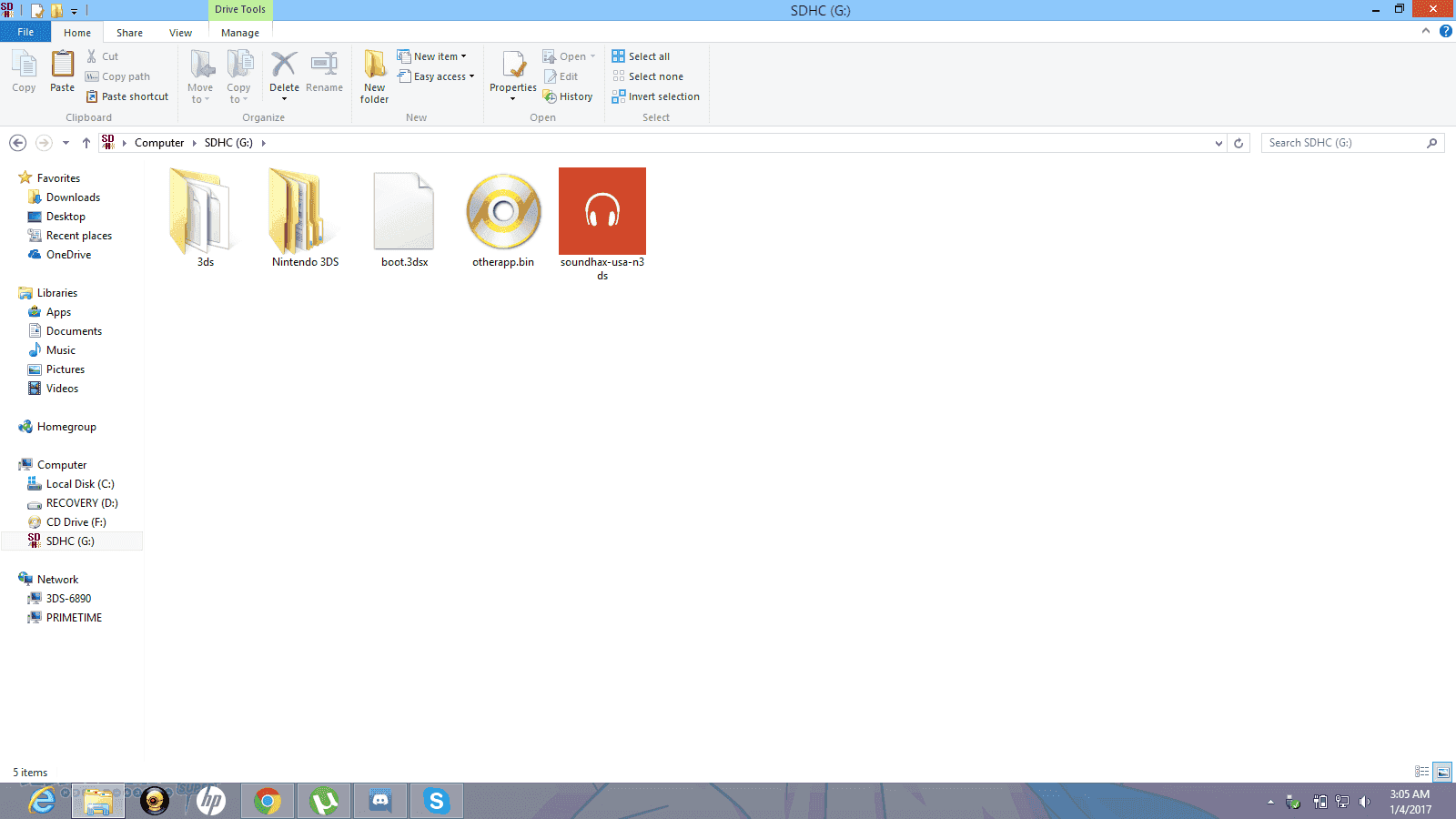The height and width of the screenshot is (819, 1456).
Task: Switch to details view in status bar
Action: coord(1422,772)
